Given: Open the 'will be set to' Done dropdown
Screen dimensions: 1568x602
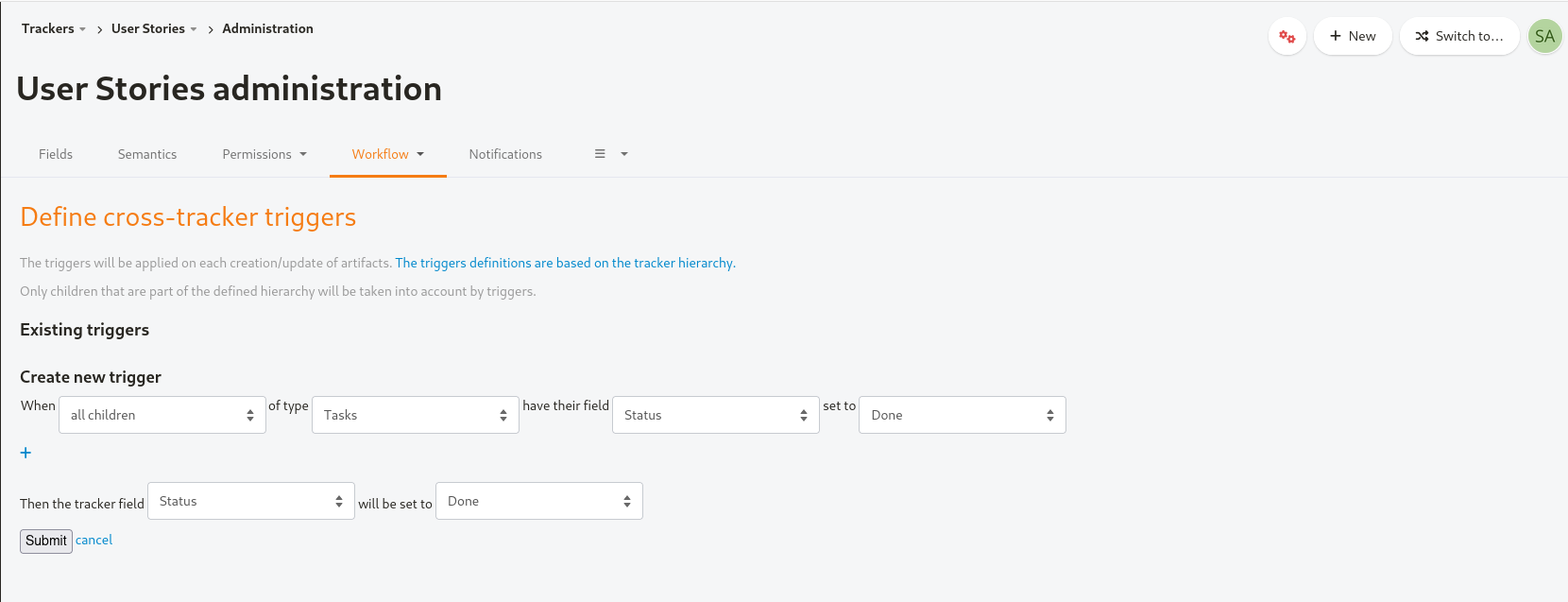Looking at the screenshot, I should pyautogui.click(x=538, y=502).
